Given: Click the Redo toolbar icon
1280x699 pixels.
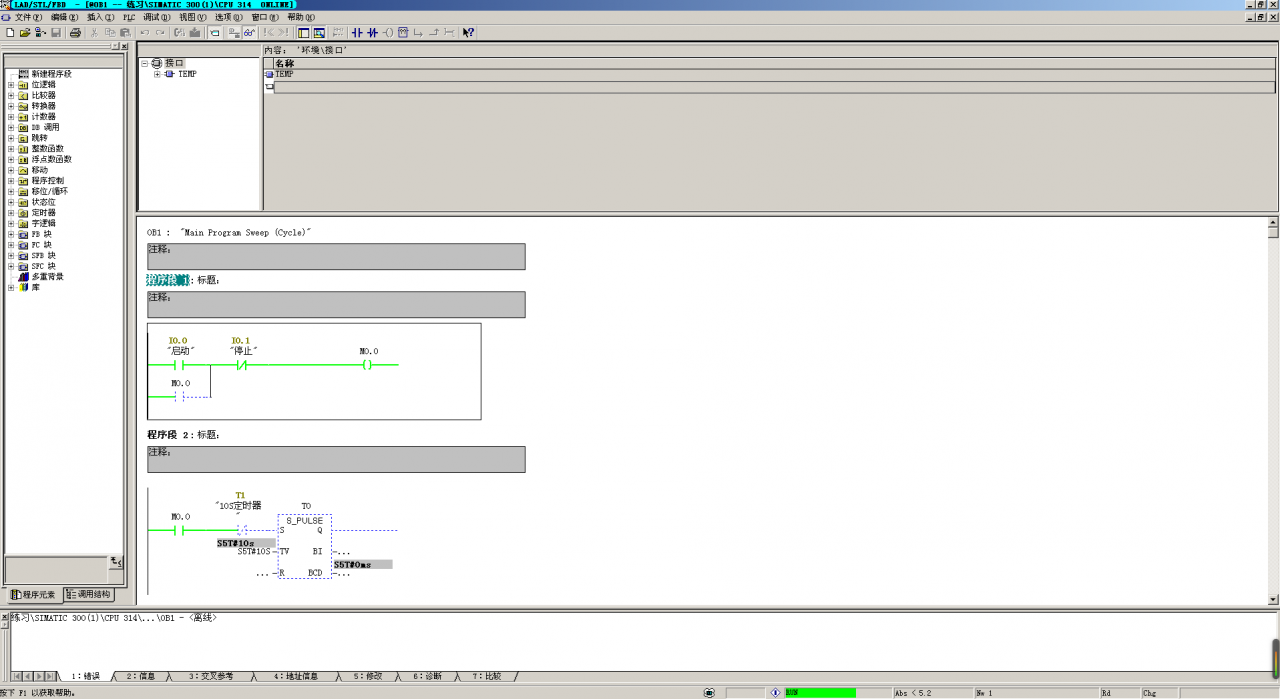Looking at the screenshot, I should point(160,33).
